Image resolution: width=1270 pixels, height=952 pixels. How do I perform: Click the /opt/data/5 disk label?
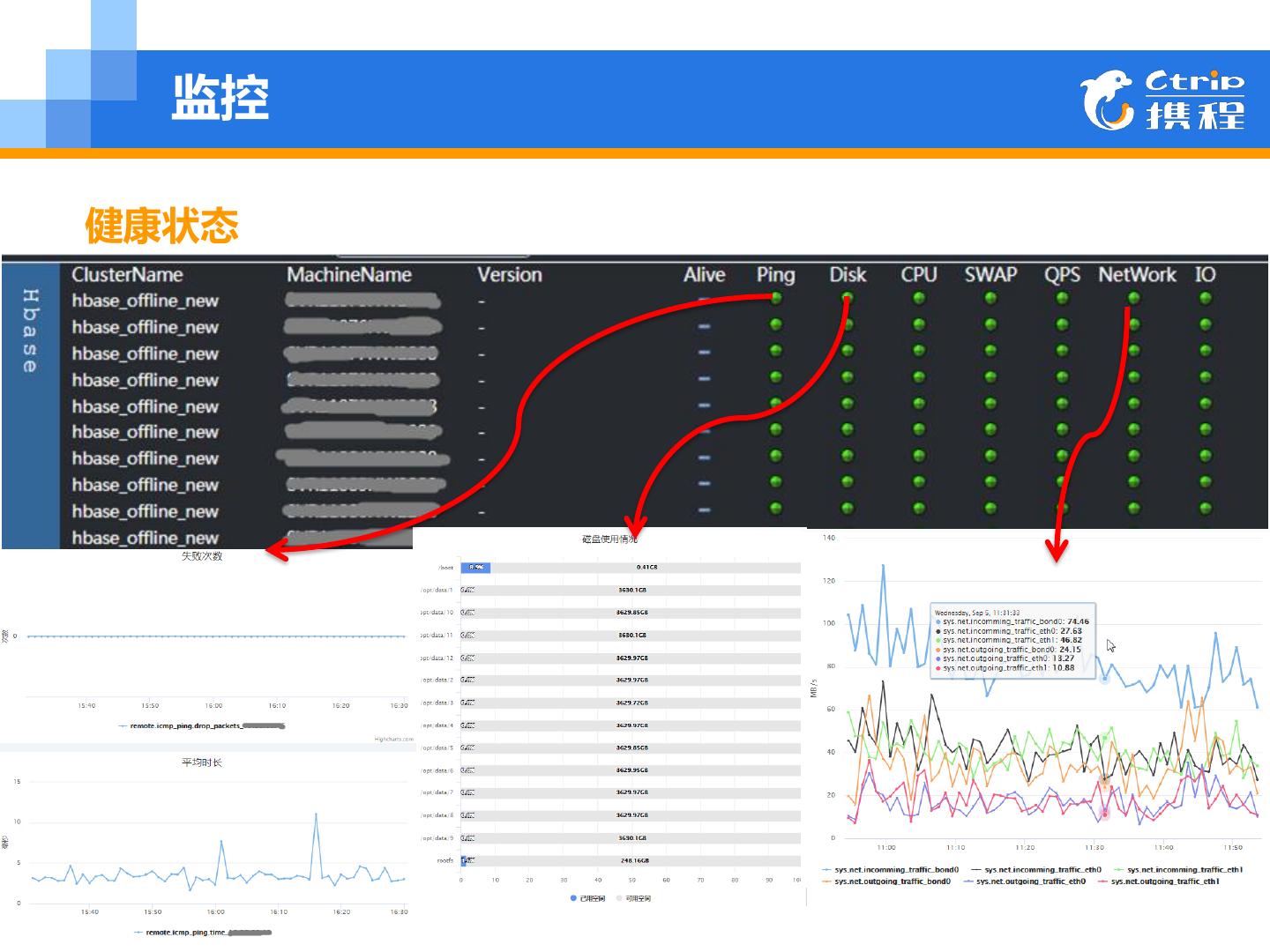point(439,747)
